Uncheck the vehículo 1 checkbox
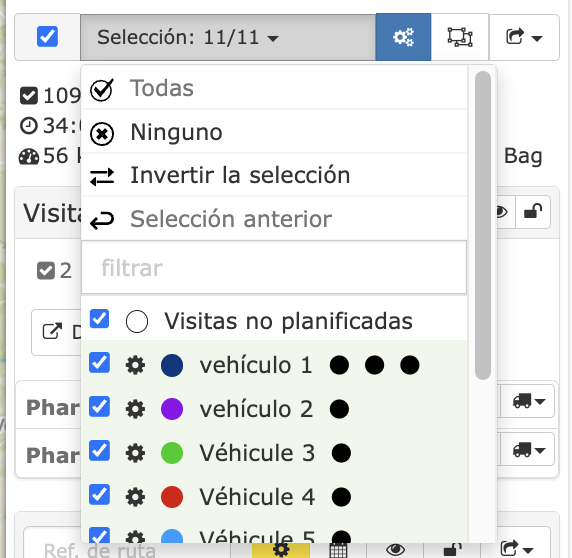 (99, 363)
